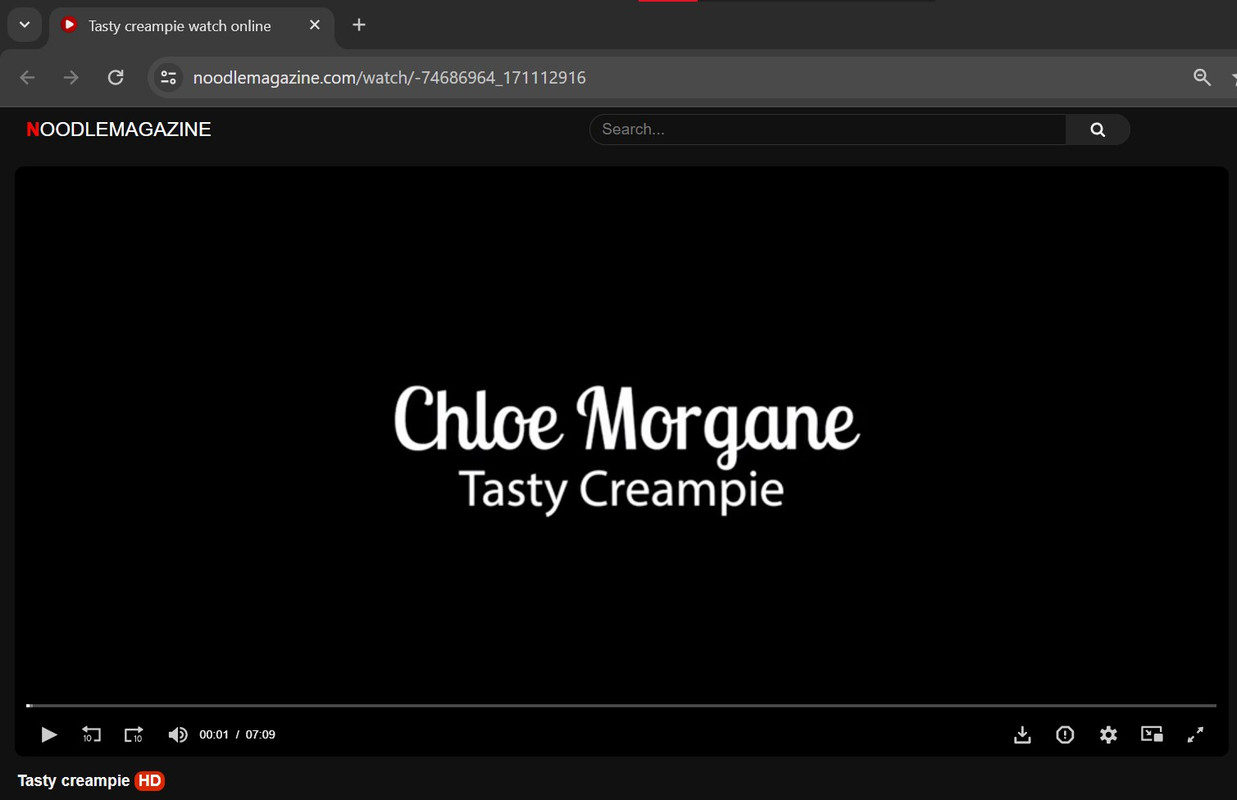This screenshot has width=1237, height=800.
Task: Report the video via the exclamation icon
Action: point(1065,735)
